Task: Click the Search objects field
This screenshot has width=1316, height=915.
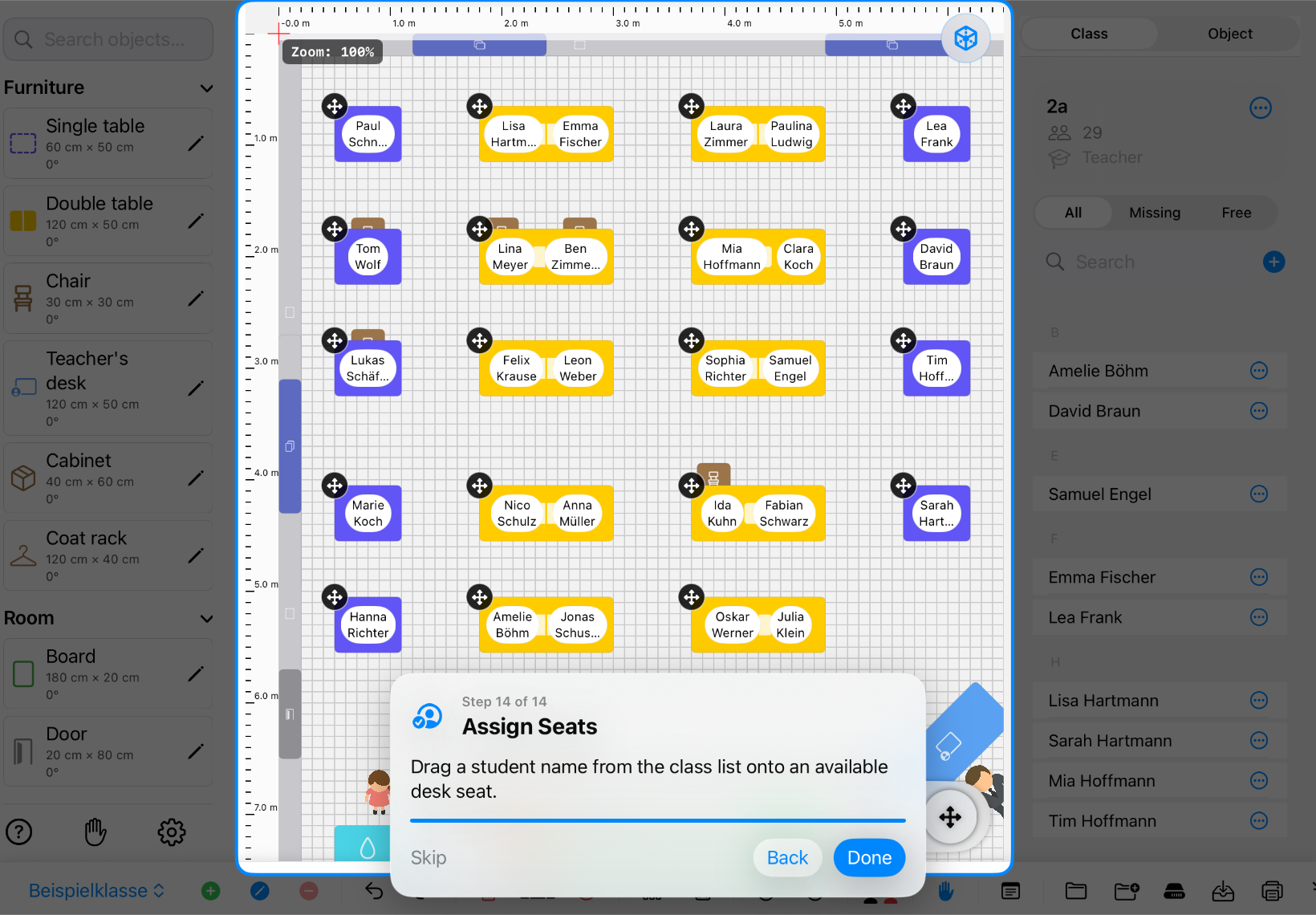Action: click(108, 39)
